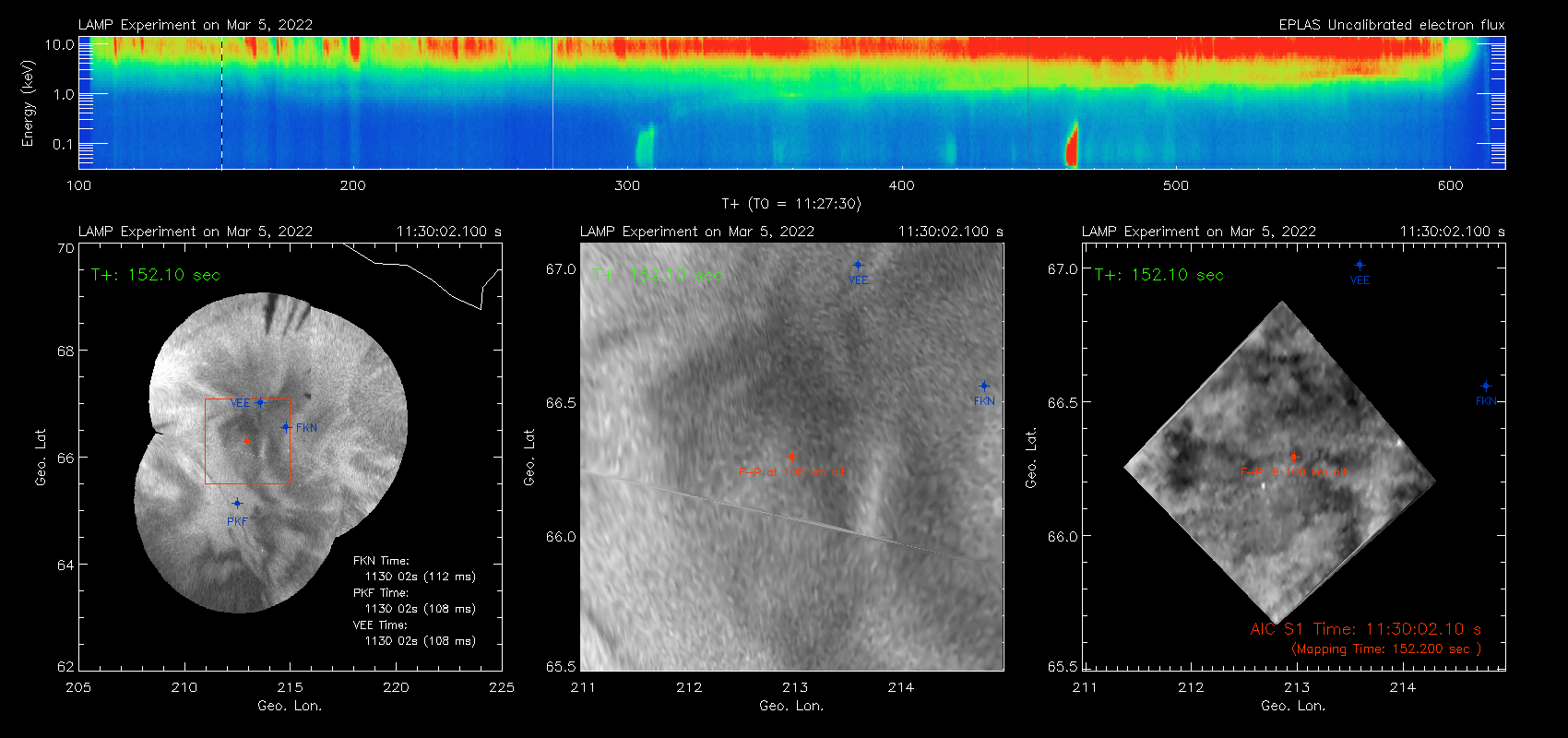Click the red footprint marker in the middle panel

(x=791, y=457)
